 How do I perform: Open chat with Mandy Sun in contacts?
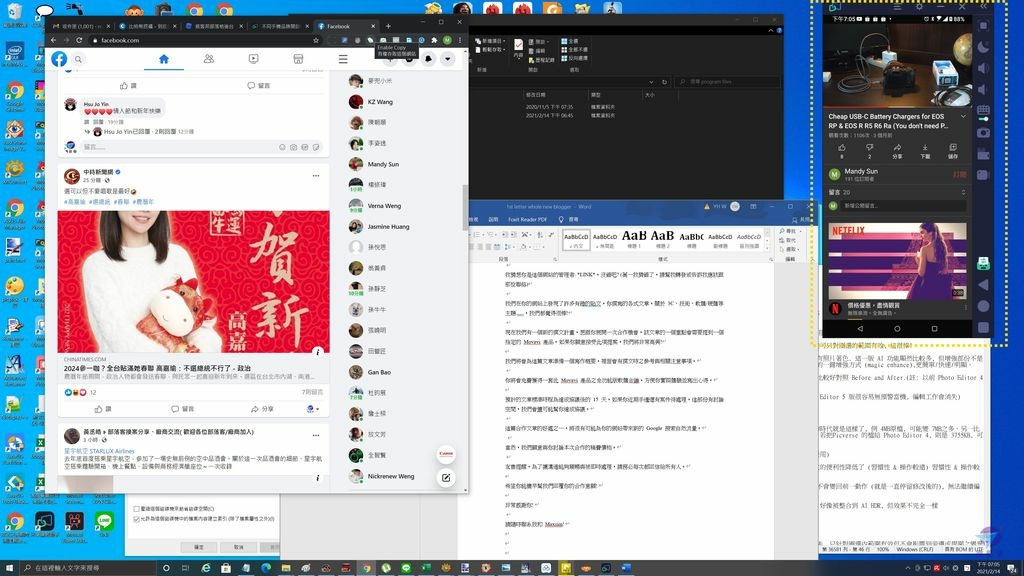coord(383,164)
